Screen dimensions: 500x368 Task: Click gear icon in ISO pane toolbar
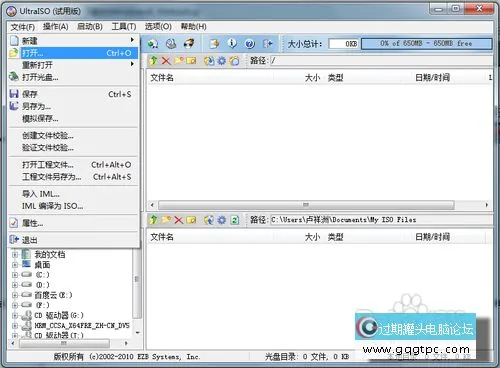[221, 61]
